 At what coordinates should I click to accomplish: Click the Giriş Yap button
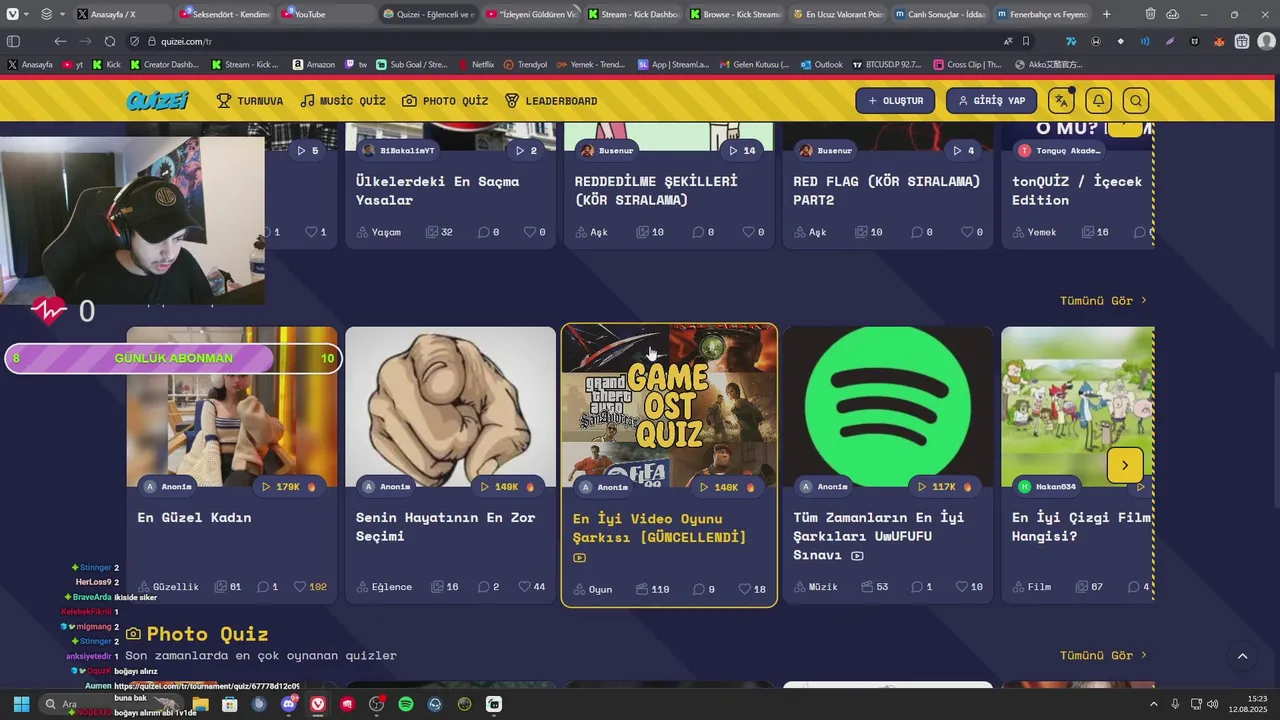tap(992, 101)
